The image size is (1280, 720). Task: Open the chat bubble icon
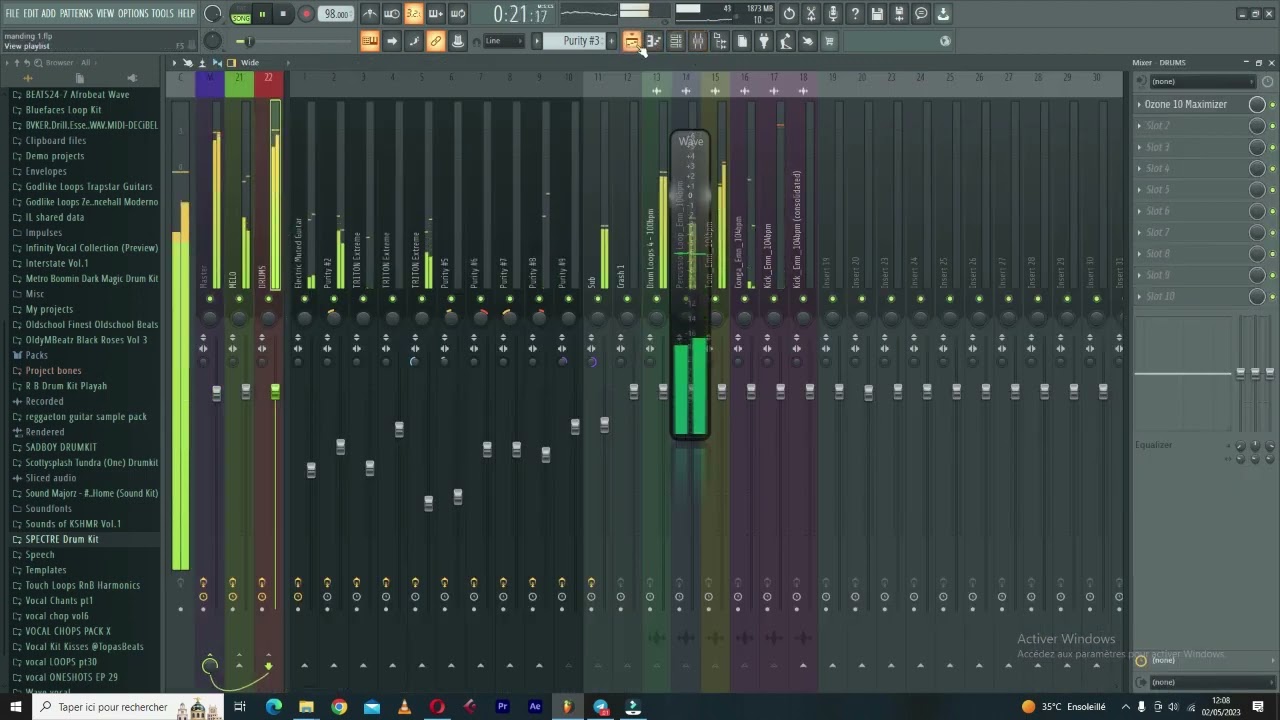tap(921, 14)
